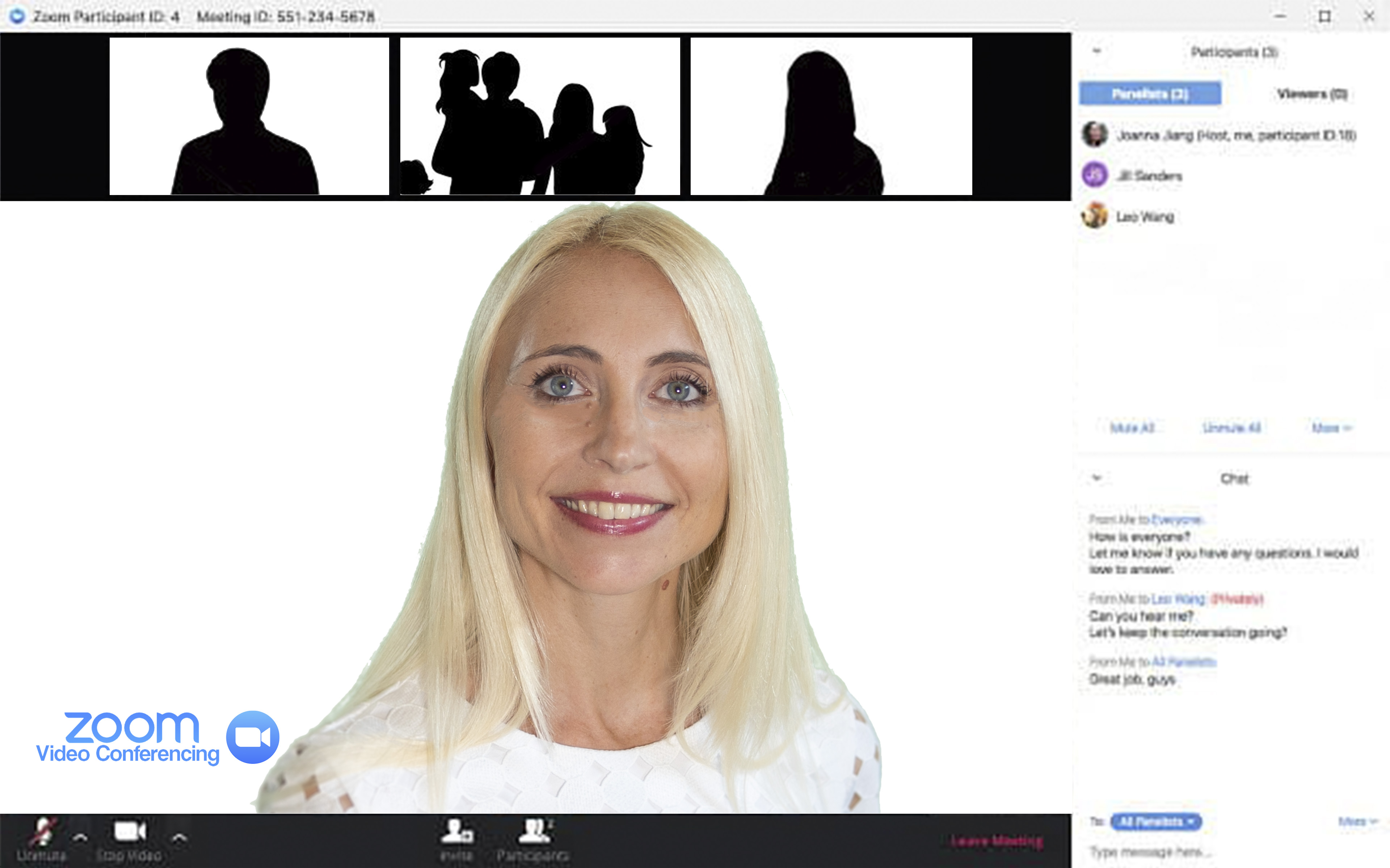Click Unmute All link
The image size is (1390, 868).
[1231, 428]
